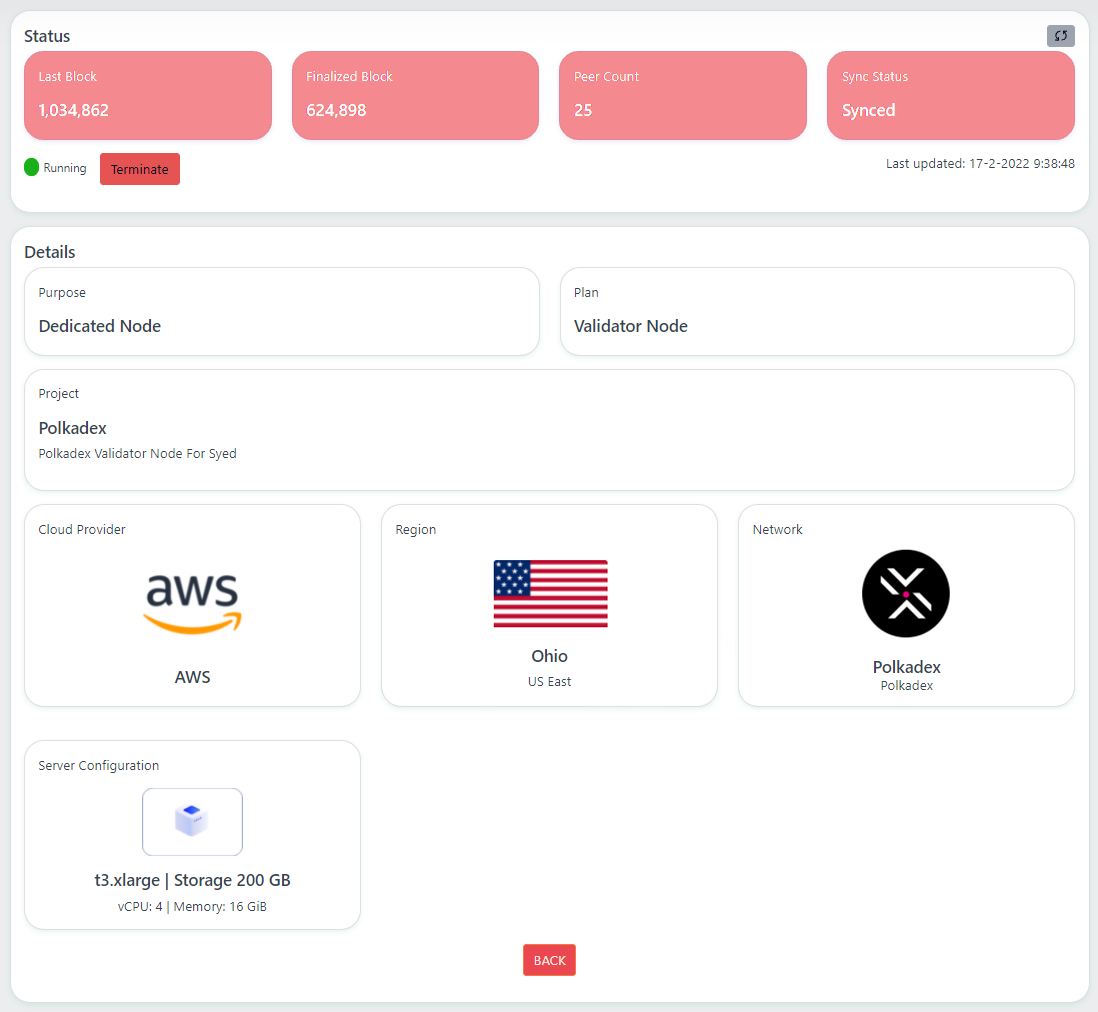Click the refresh status icon
The image size is (1098, 1012).
(1061, 35)
